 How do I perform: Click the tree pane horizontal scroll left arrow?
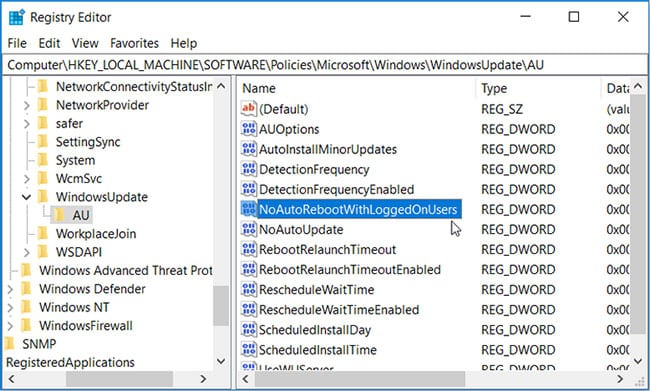[12, 379]
